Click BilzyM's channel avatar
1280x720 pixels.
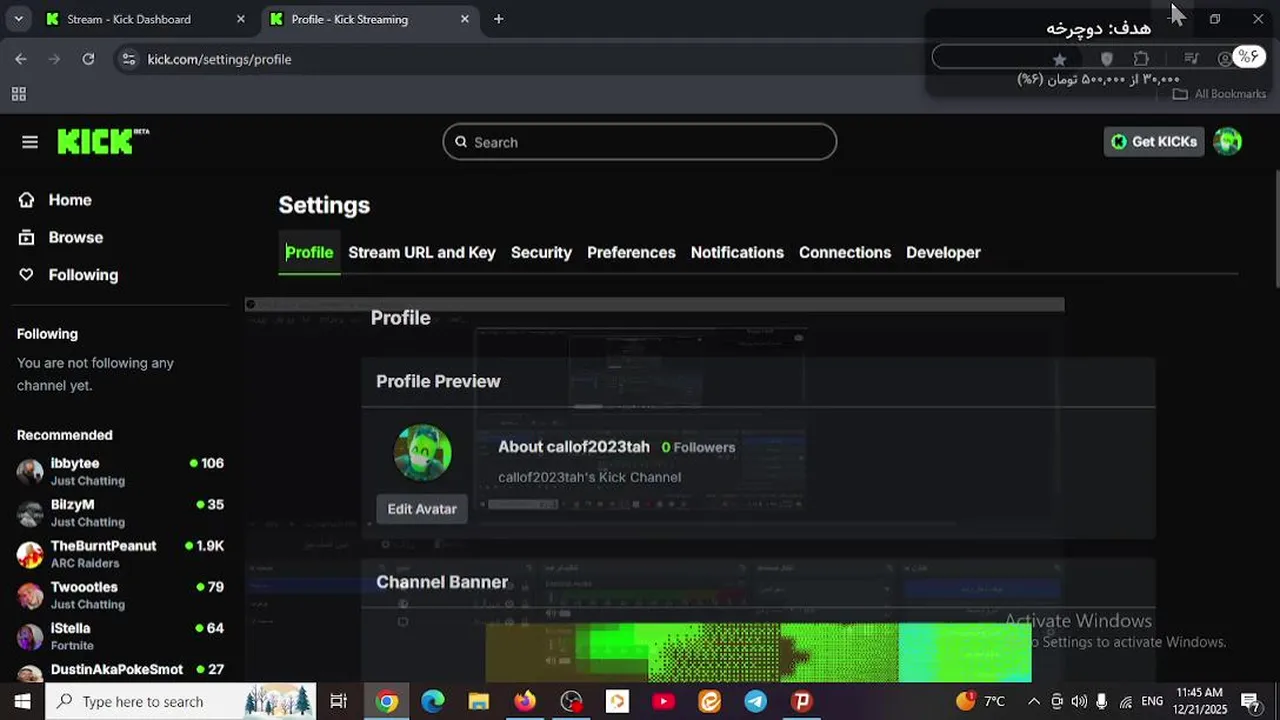[x=30, y=513]
